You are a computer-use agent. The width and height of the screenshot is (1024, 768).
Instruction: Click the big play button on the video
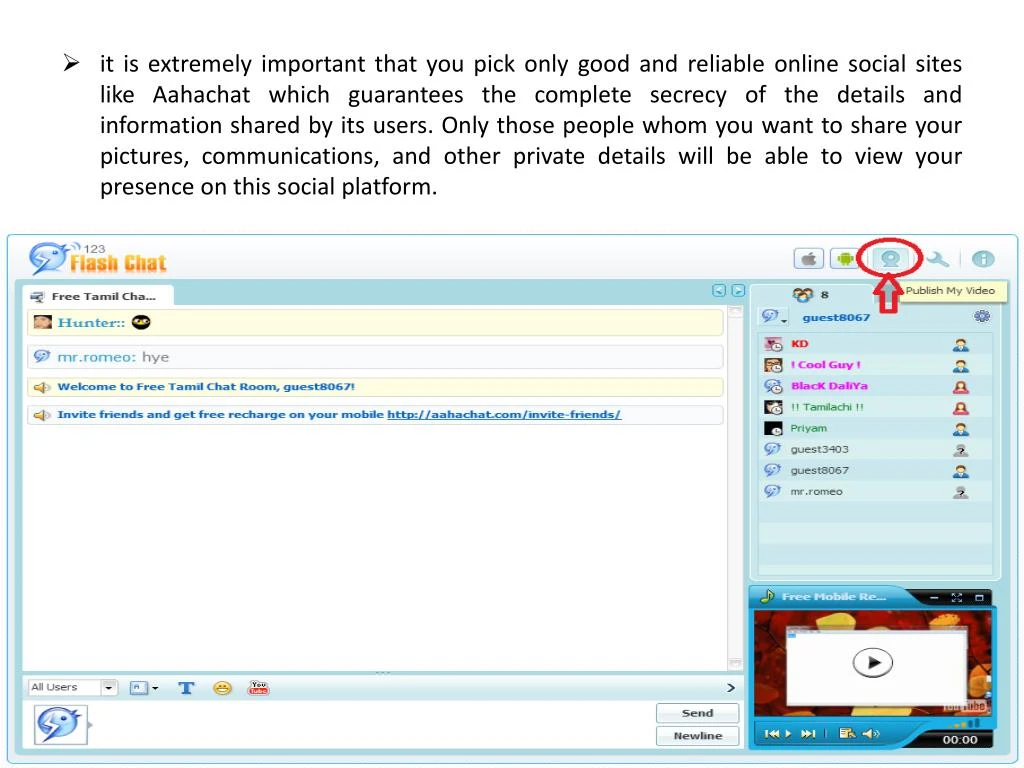[872, 662]
